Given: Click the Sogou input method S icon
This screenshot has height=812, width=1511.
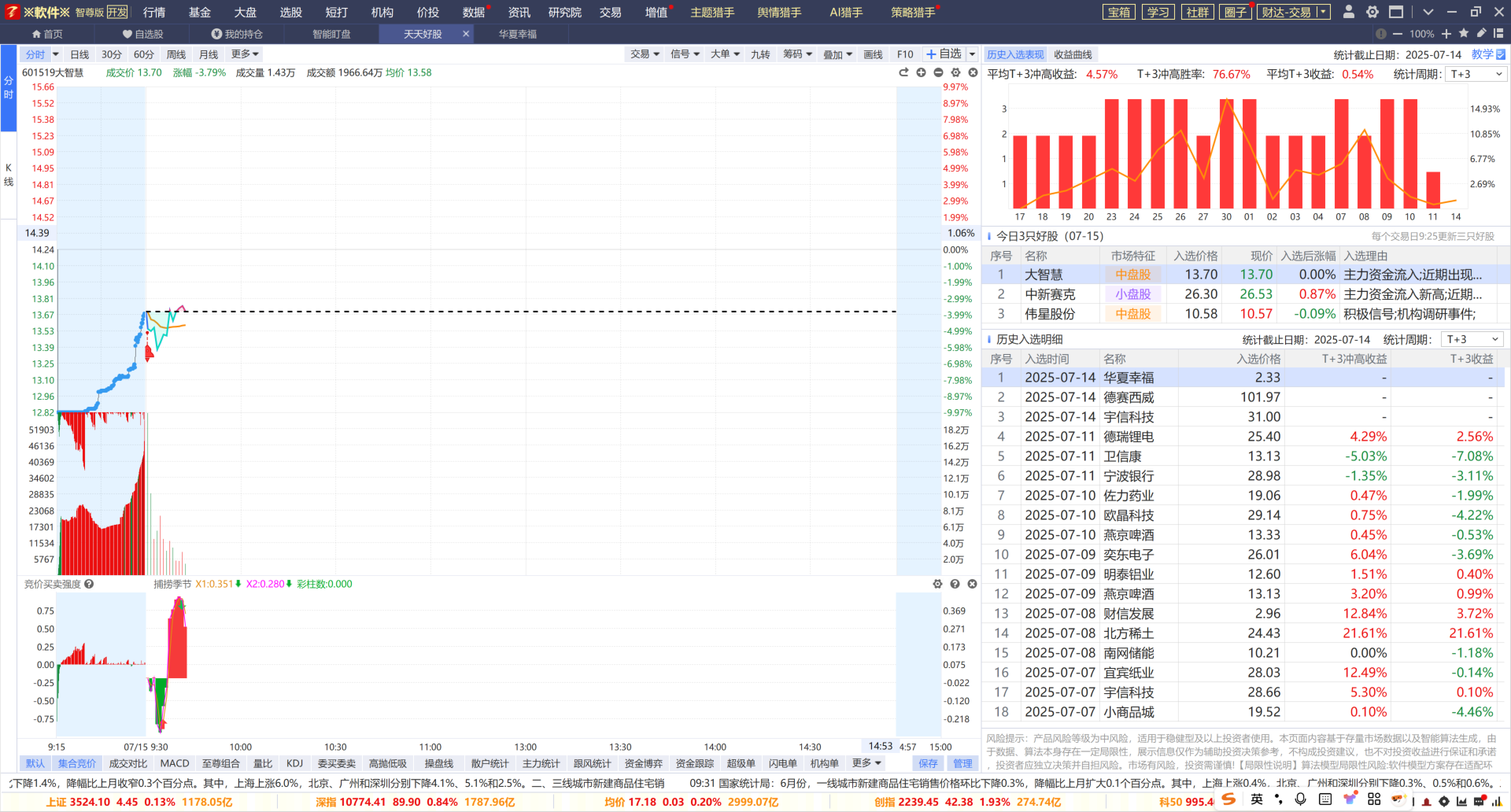Looking at the screenshot, I should pos(1228,799).
